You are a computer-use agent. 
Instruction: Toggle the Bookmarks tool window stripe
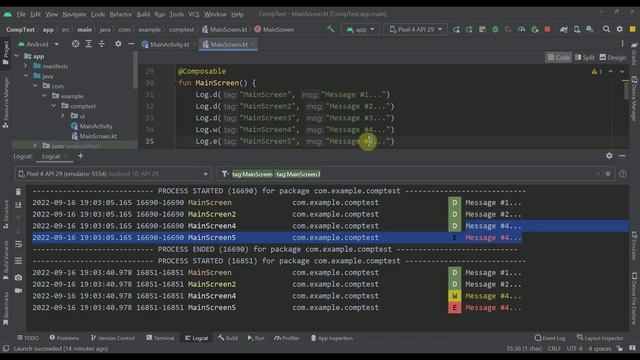[6, 308]
